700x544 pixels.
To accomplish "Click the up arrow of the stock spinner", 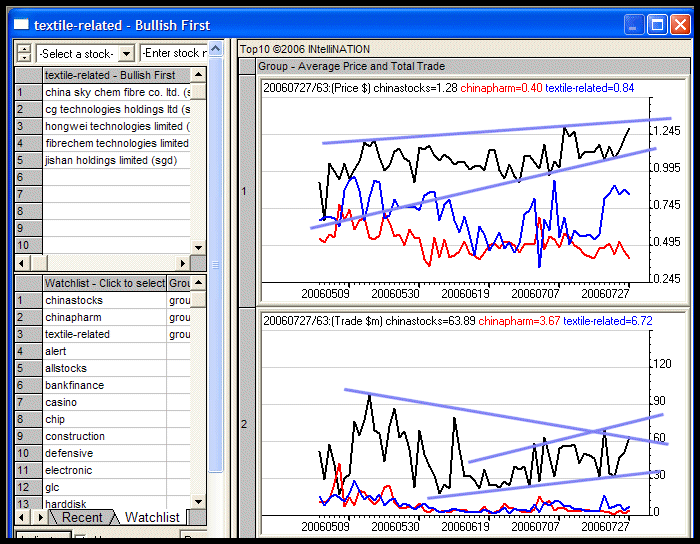I will point(24,49).
